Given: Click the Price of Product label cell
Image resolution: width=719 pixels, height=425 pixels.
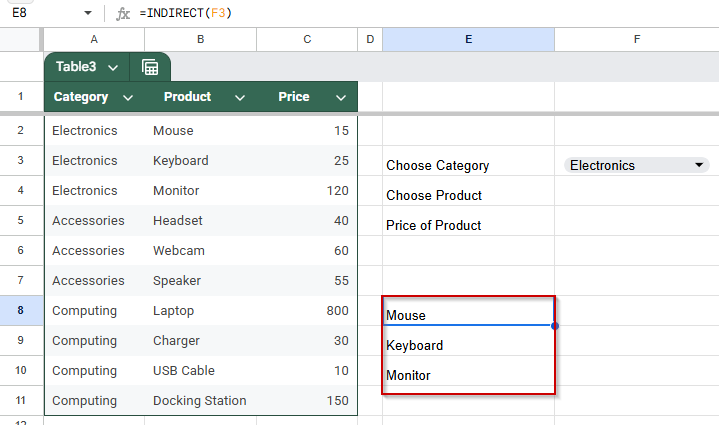Looking at the screenshot, I should tap(469, 221).
